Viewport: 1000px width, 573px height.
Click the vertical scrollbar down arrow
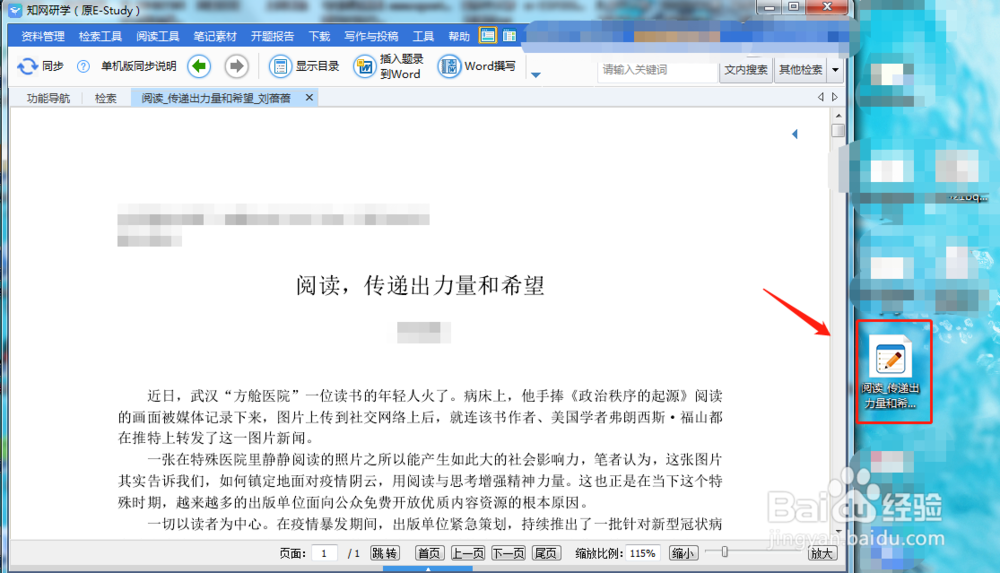(838, 532)
